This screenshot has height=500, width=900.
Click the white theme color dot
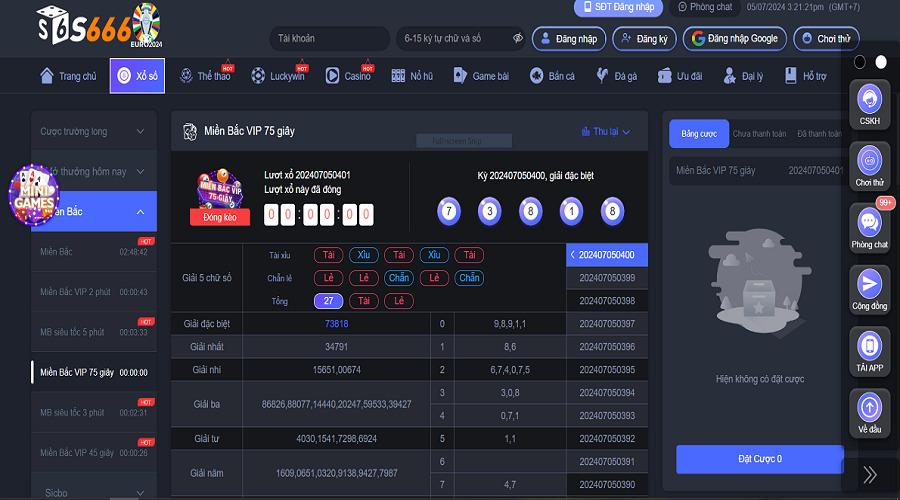click(881, 62)
